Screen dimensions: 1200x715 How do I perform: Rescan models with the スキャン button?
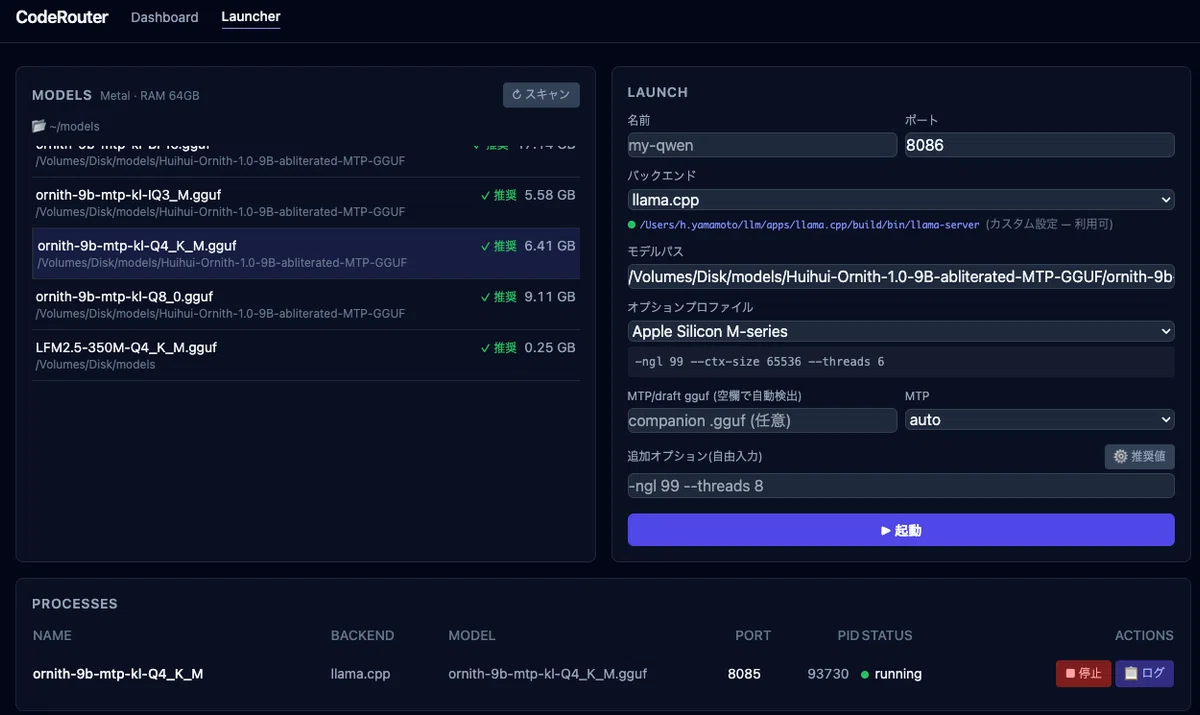(x=541, y=95)
